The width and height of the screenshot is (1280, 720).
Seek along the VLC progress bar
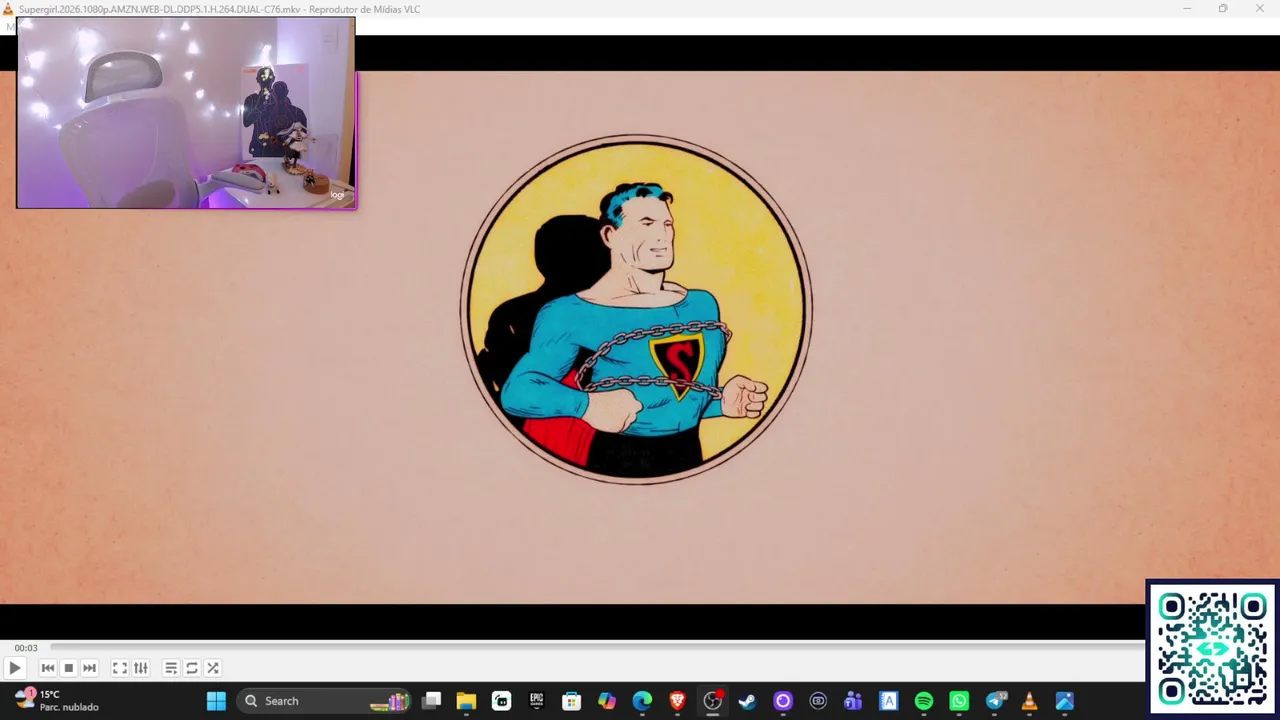[597, 648]
